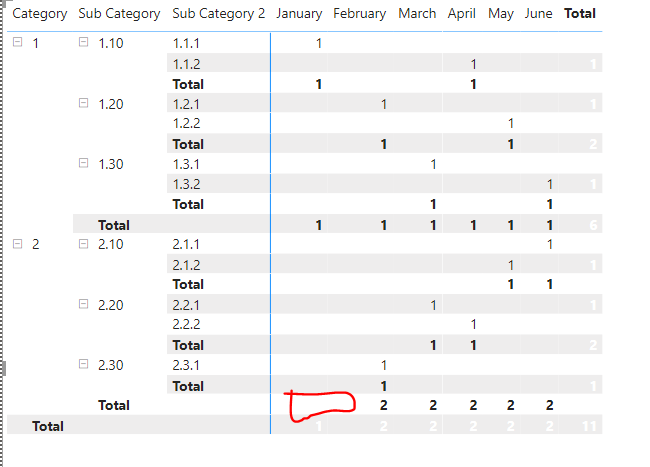
Task: Click June value in row 1.3.2
Action: click(549, 184)
